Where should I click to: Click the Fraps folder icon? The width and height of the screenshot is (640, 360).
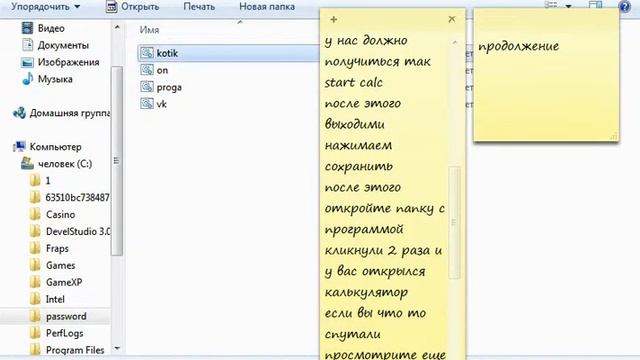click(x=36, y=248)
